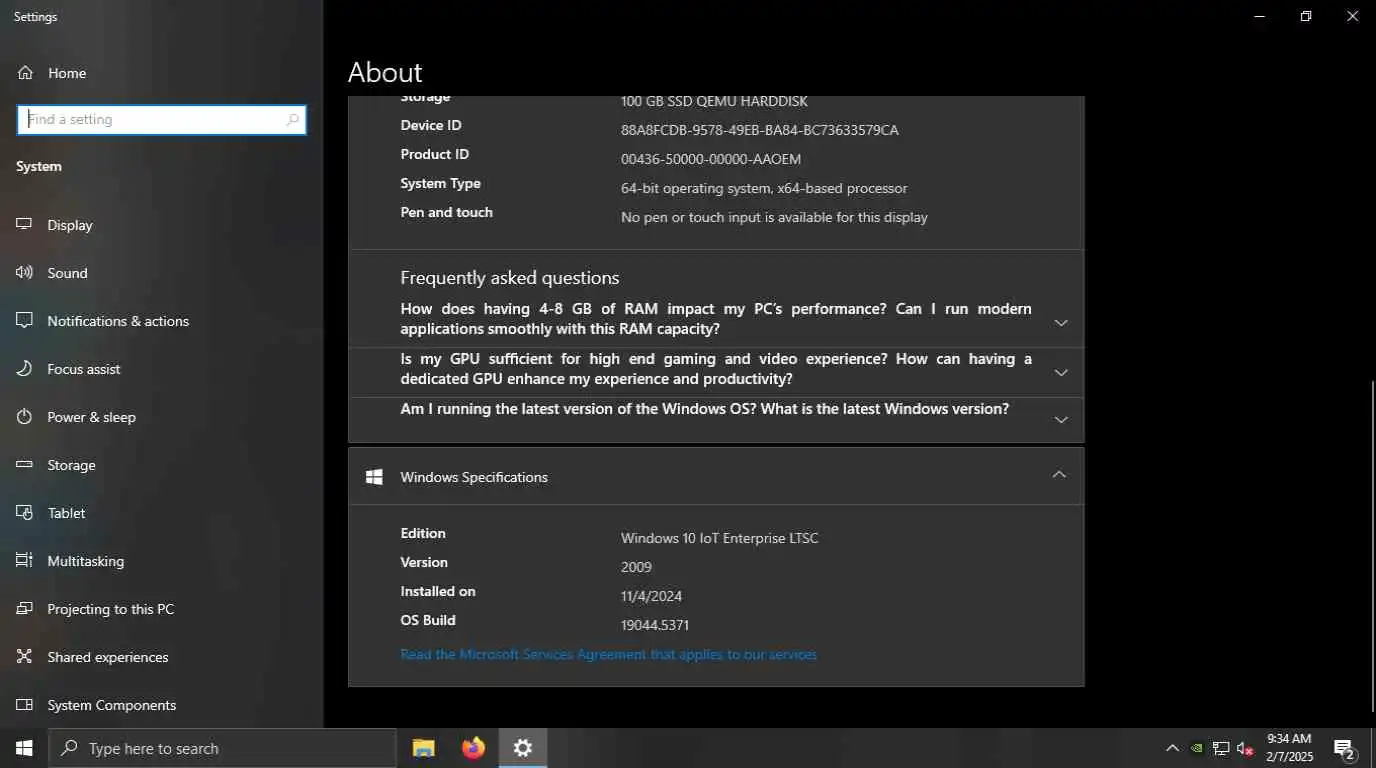Viewport: 1376px width, 768px height.
Task: Click the Sound speaker icon in sidebar
Action: [x=25, y=273]
